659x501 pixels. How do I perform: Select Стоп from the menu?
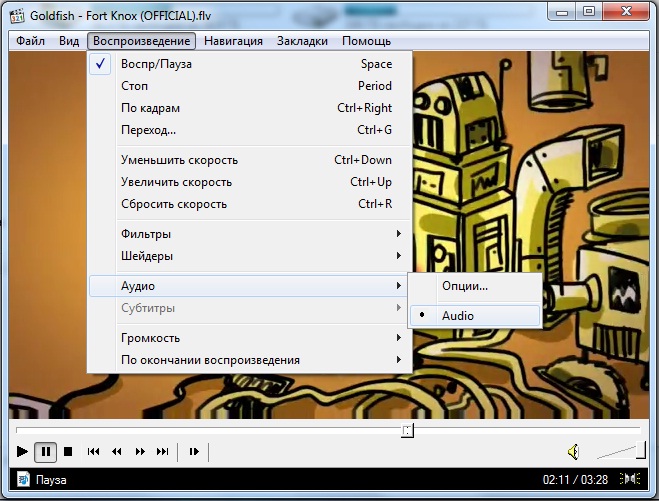click(250, 86)
